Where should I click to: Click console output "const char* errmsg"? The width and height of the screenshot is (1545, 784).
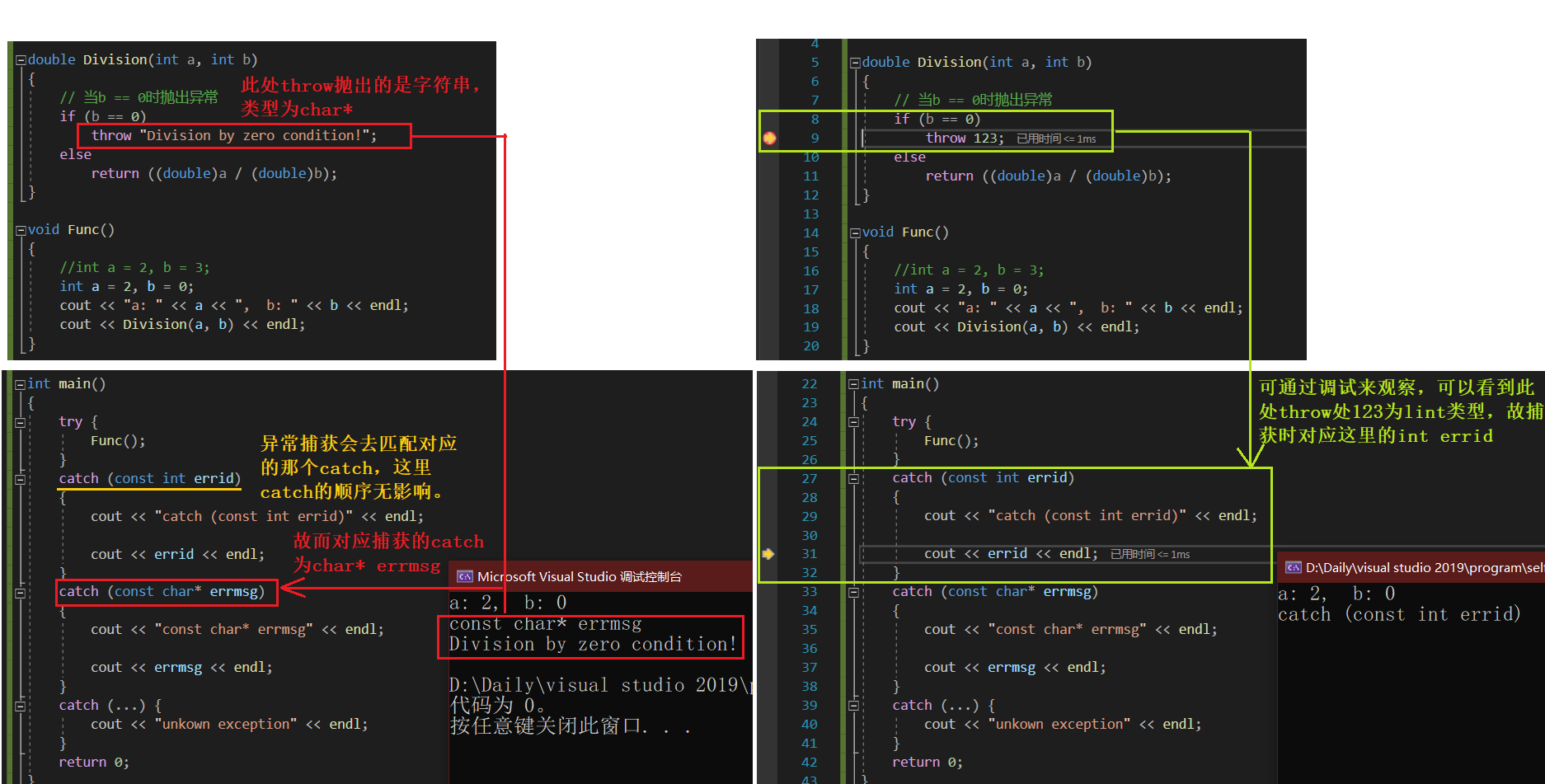[x=545, y=624]
